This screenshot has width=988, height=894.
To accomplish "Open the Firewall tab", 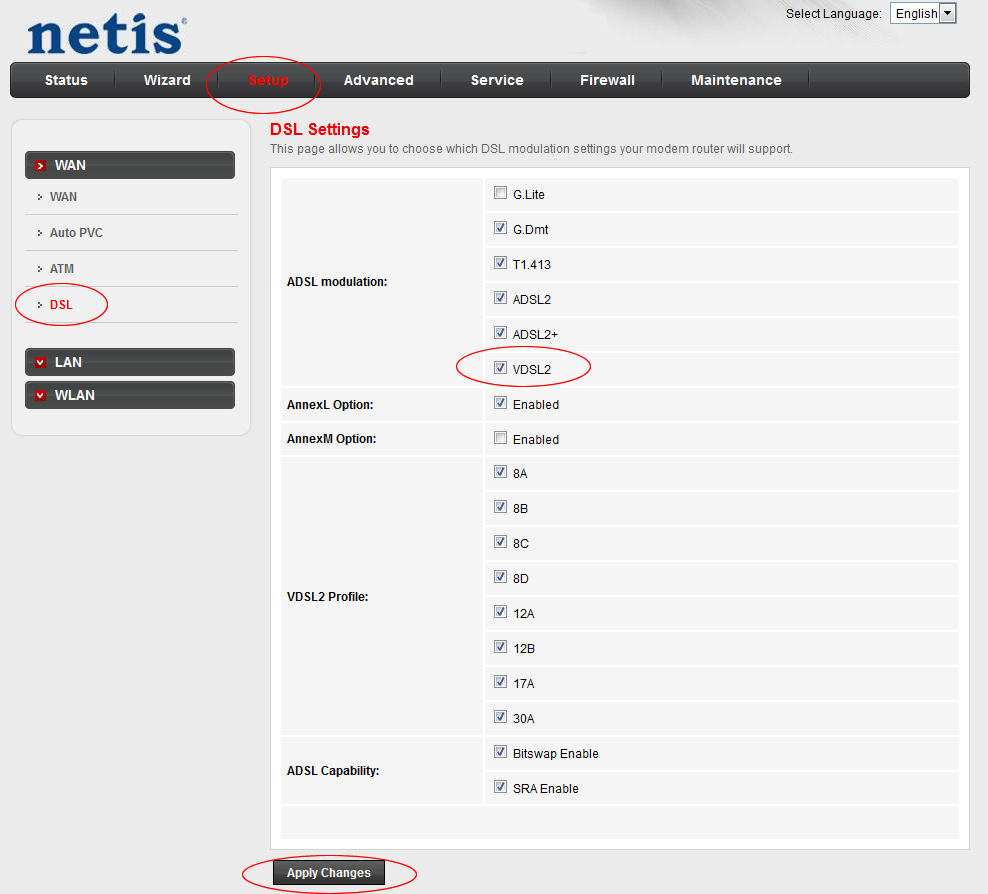I will [607, 80].
